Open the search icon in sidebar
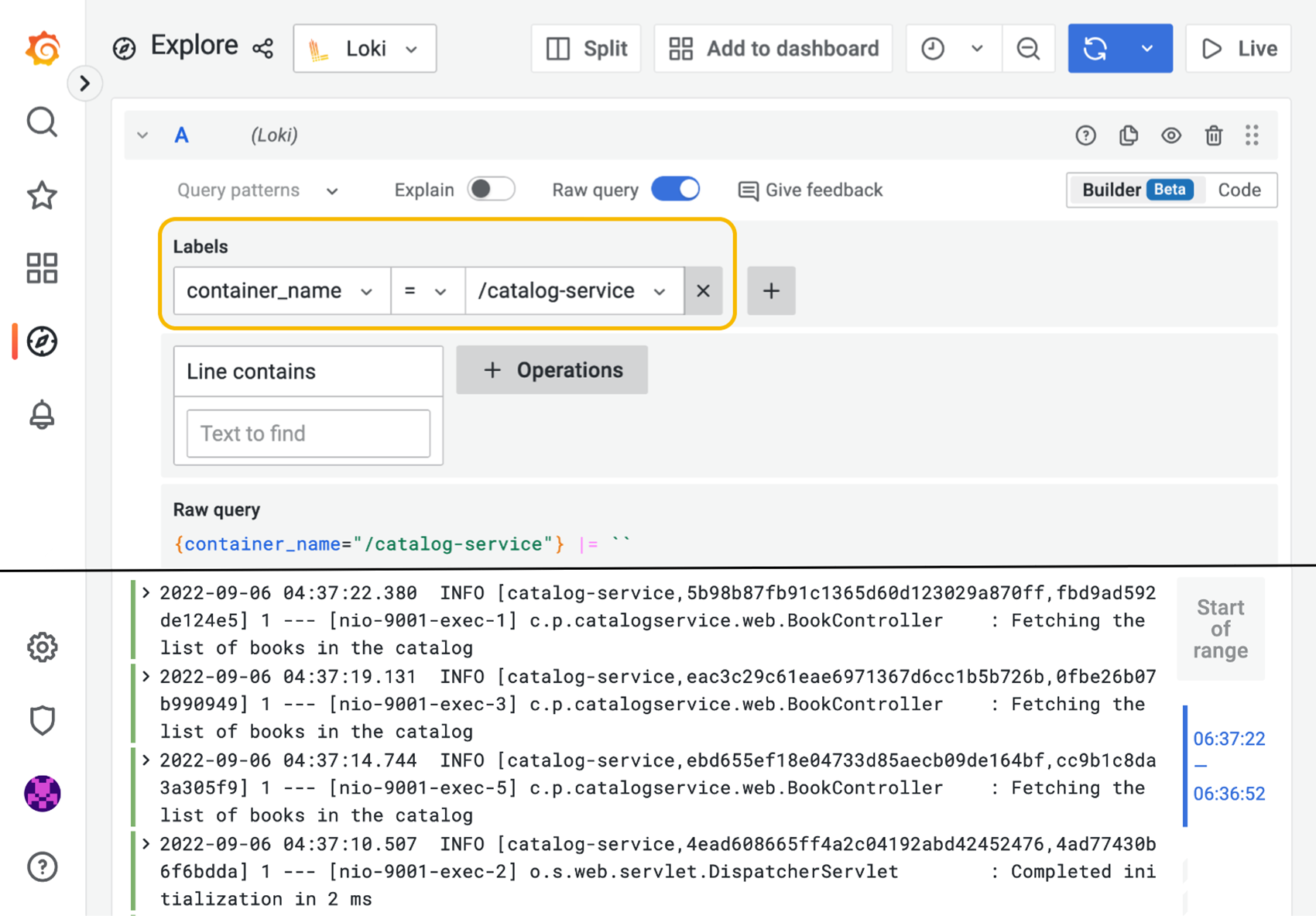Screen dimensions: 1316x916 pos(42,122)
